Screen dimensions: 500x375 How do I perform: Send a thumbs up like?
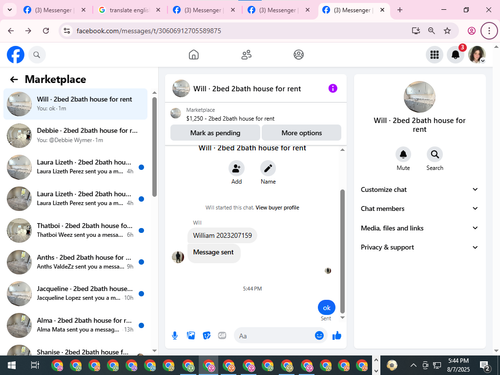337,336
